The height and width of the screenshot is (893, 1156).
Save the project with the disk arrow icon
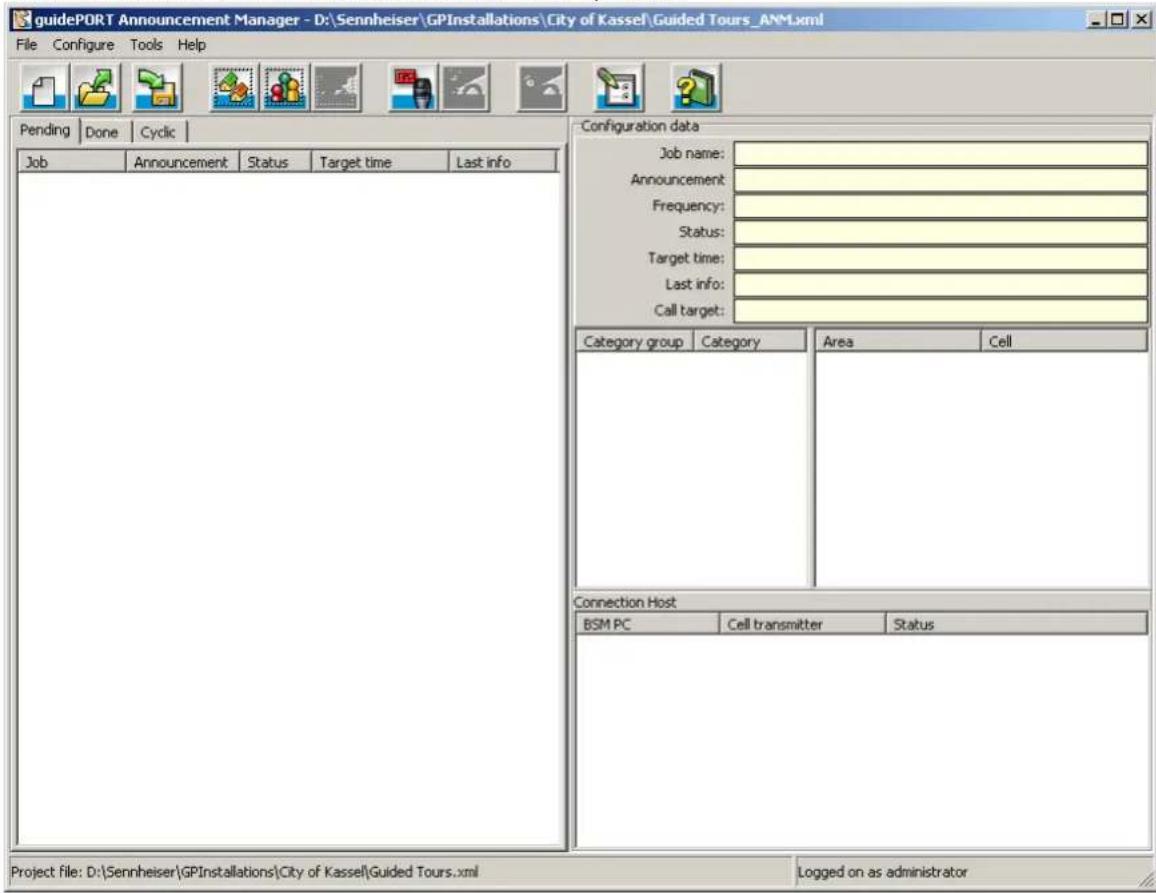[x=157, y=88]
